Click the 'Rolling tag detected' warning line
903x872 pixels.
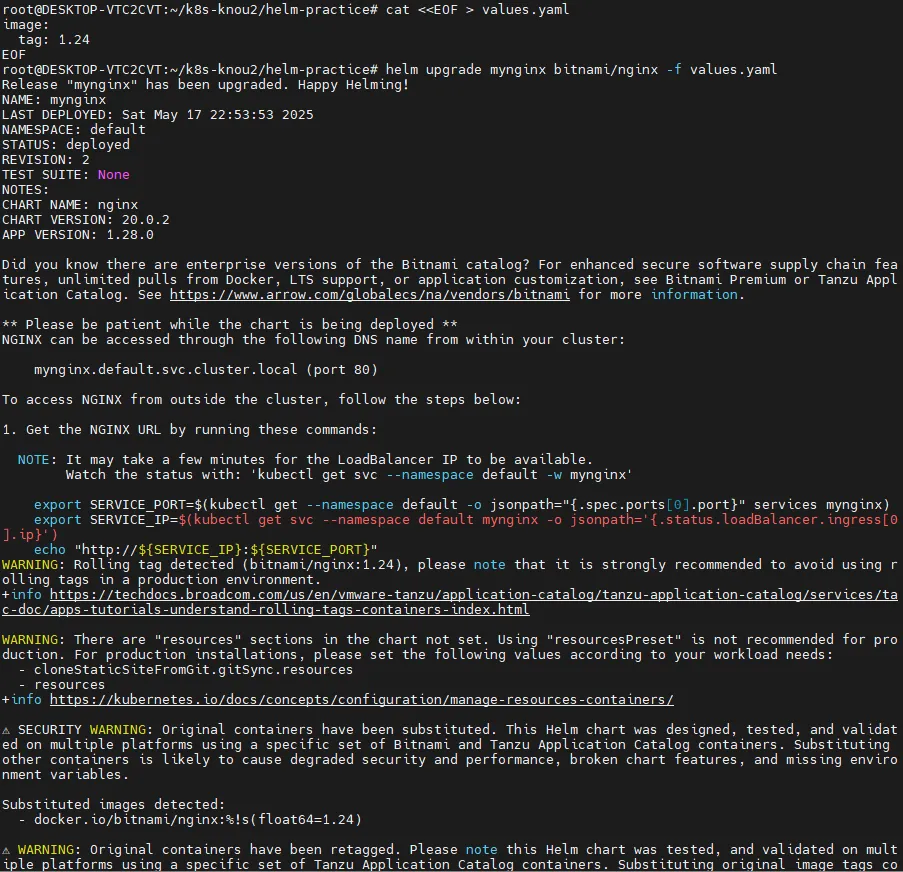point(449,572)
